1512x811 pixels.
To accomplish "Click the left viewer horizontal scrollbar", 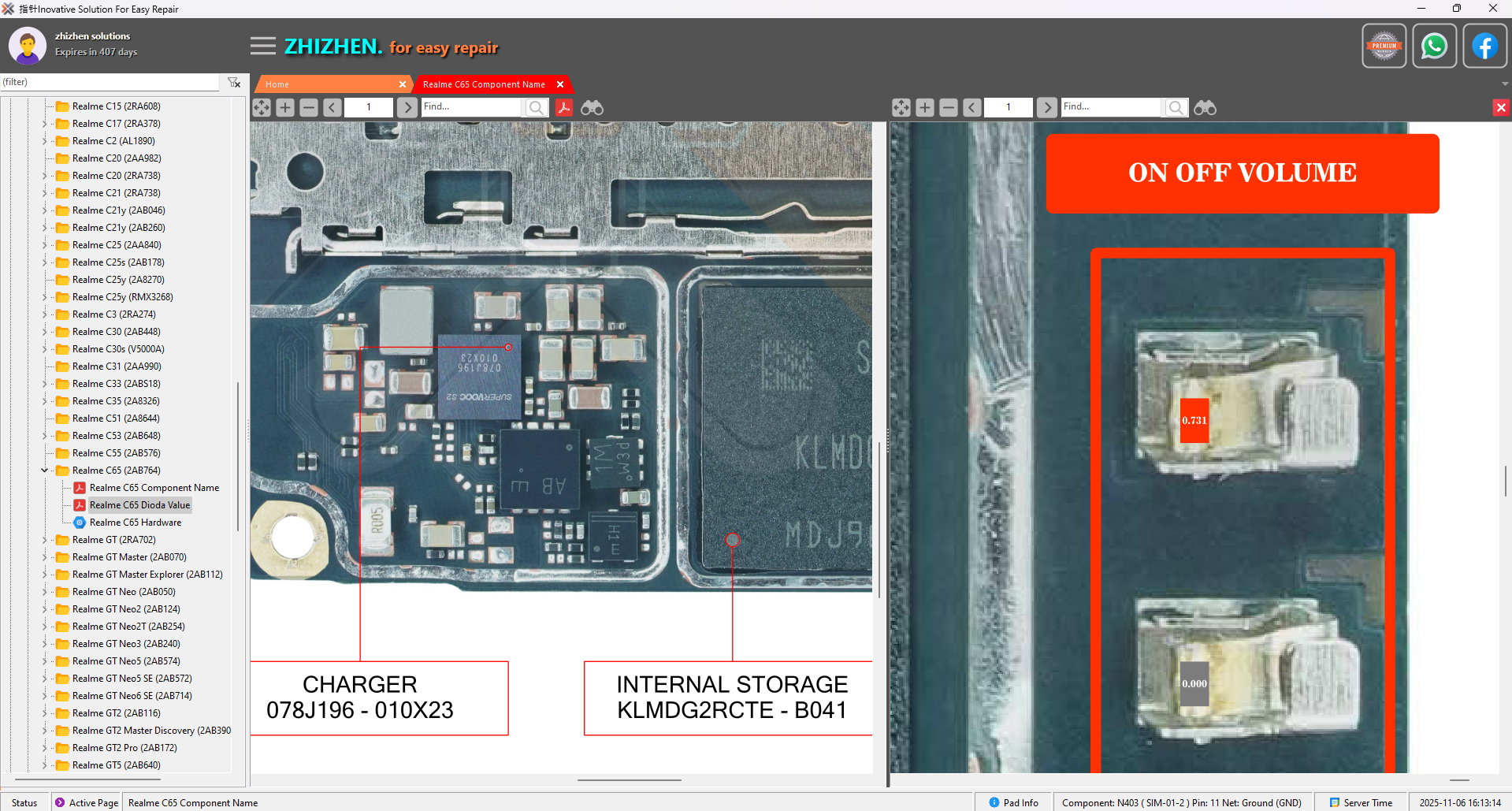I will (629, 780).
